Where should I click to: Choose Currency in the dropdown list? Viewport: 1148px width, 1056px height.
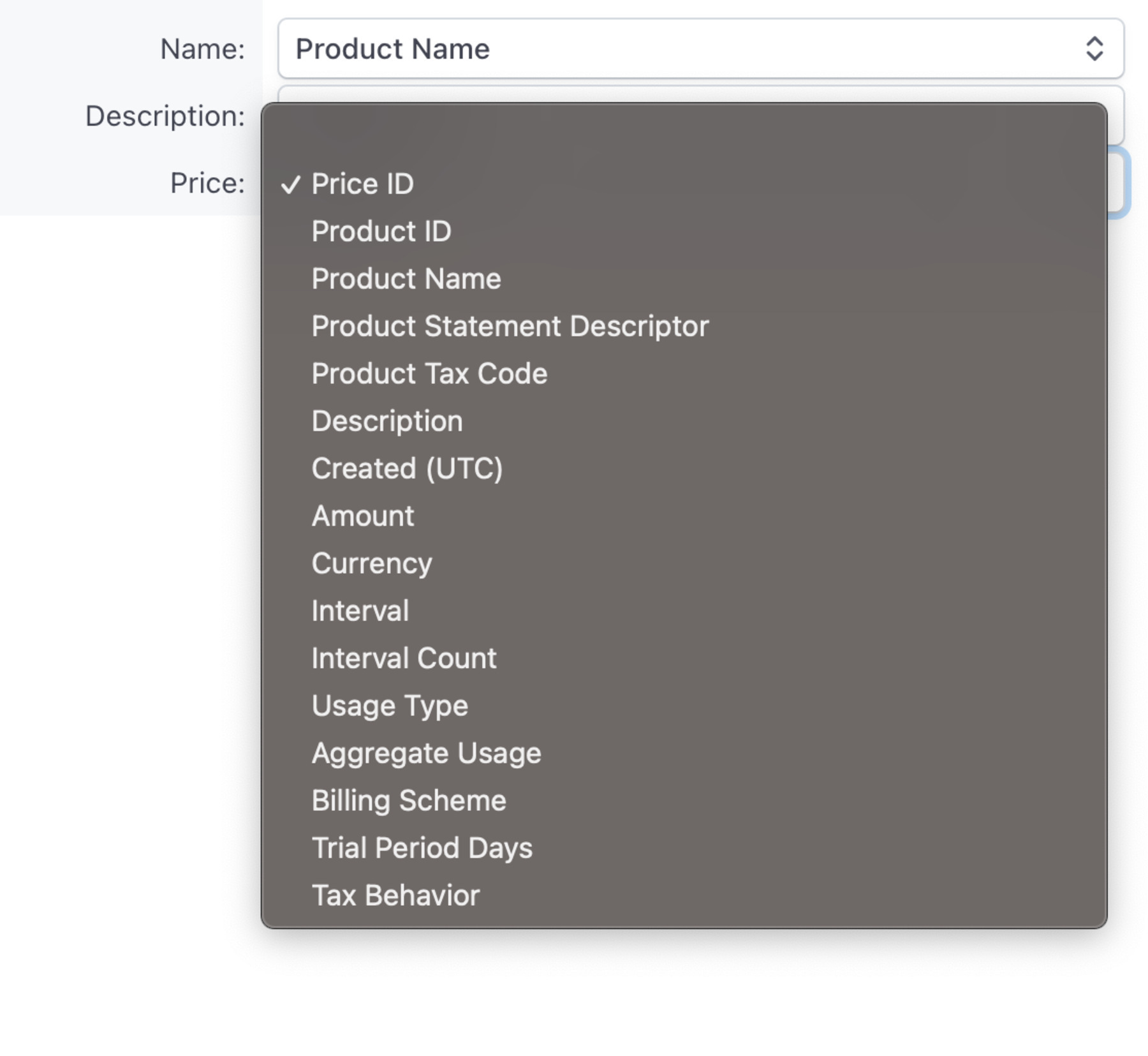372,562
